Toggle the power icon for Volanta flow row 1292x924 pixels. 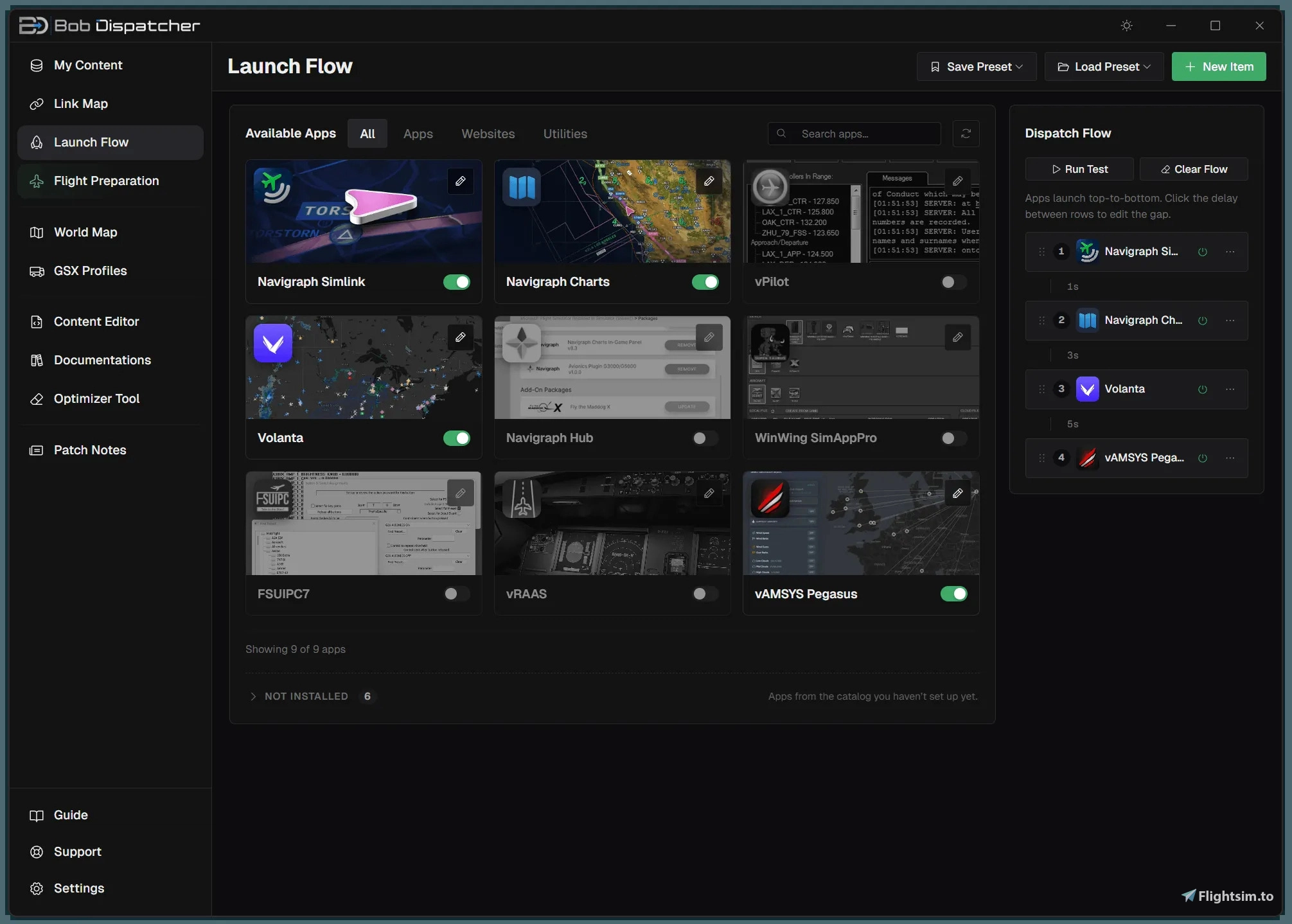[1203, 389]
